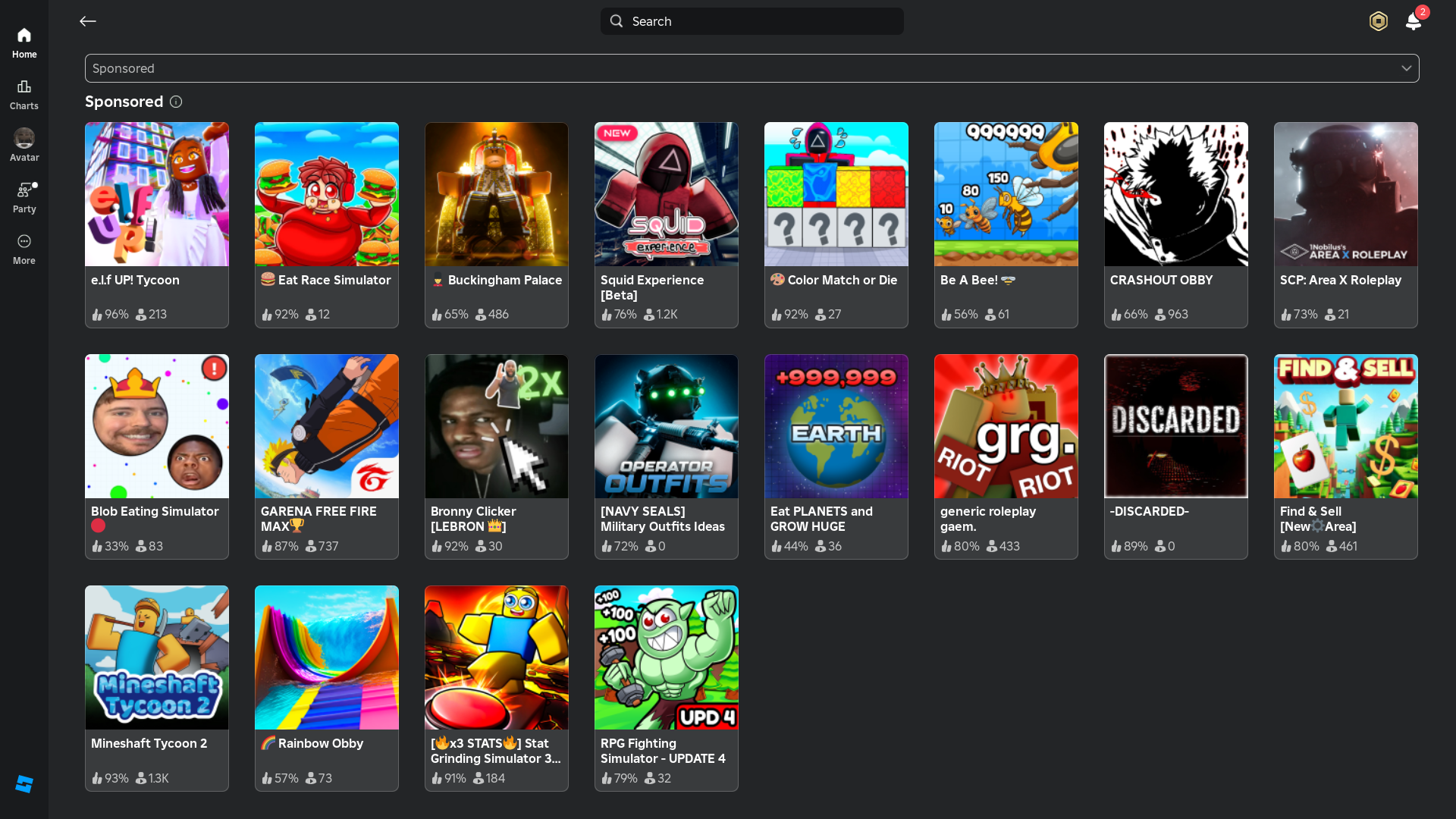1456x819 pixels.
Task: Open SCP: Area X Roleplay thumbnail
Action: tap(1346, 194)
